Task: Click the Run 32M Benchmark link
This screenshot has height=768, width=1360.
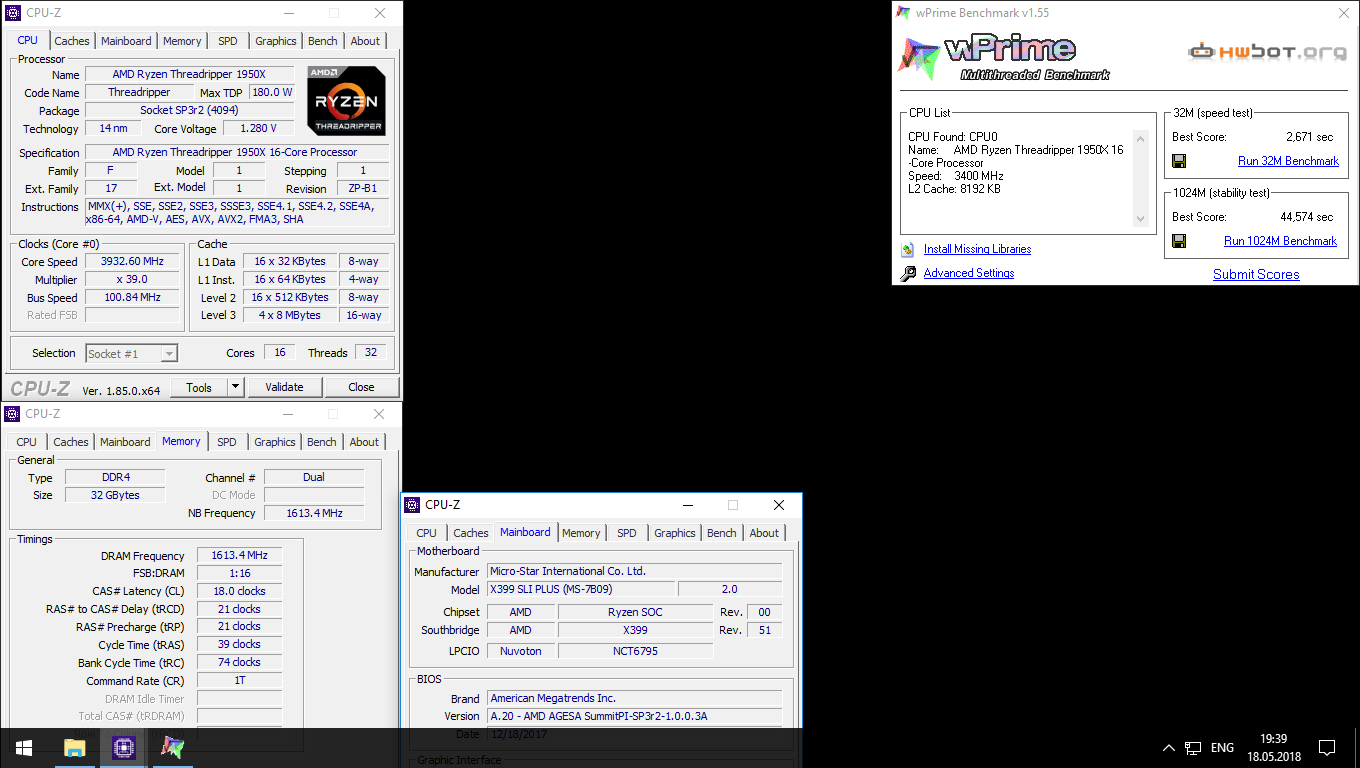Action: click(1288, 161)
